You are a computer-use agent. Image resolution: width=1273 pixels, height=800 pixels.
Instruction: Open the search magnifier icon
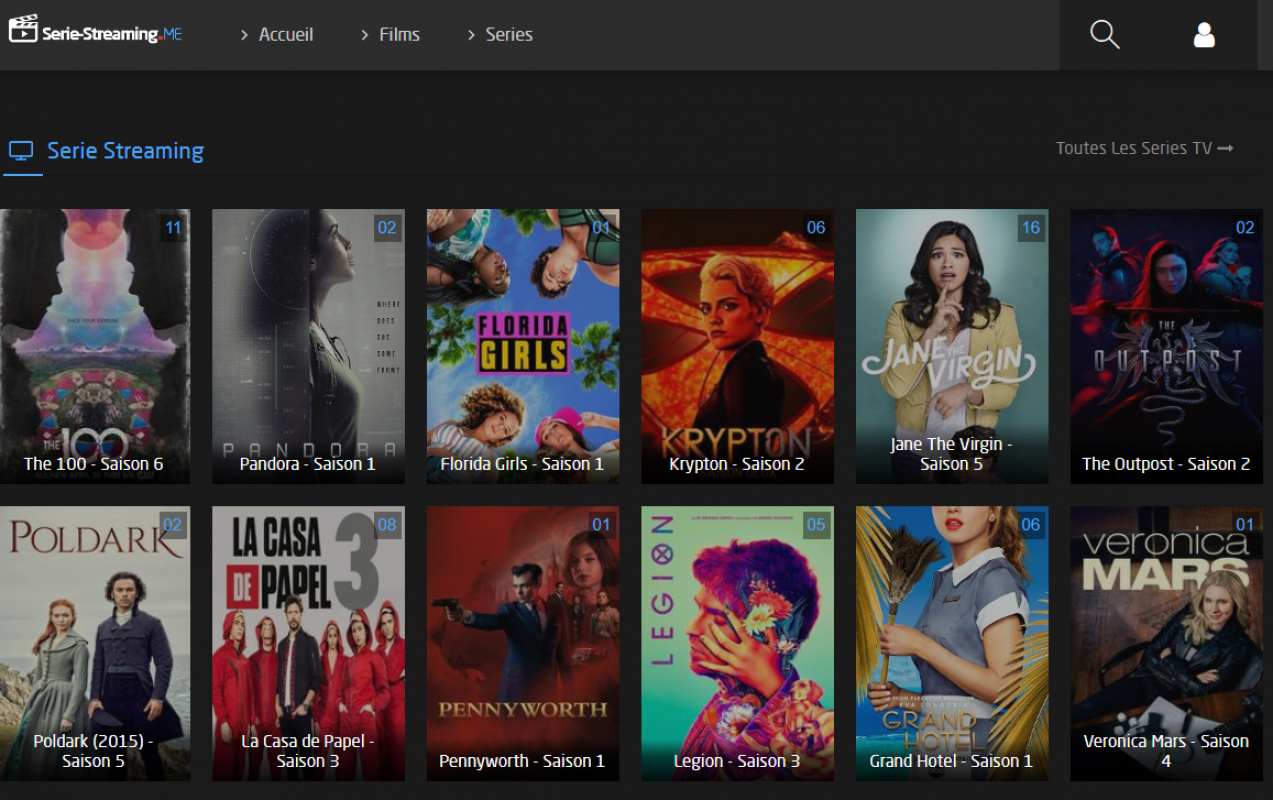(1104, 35)
